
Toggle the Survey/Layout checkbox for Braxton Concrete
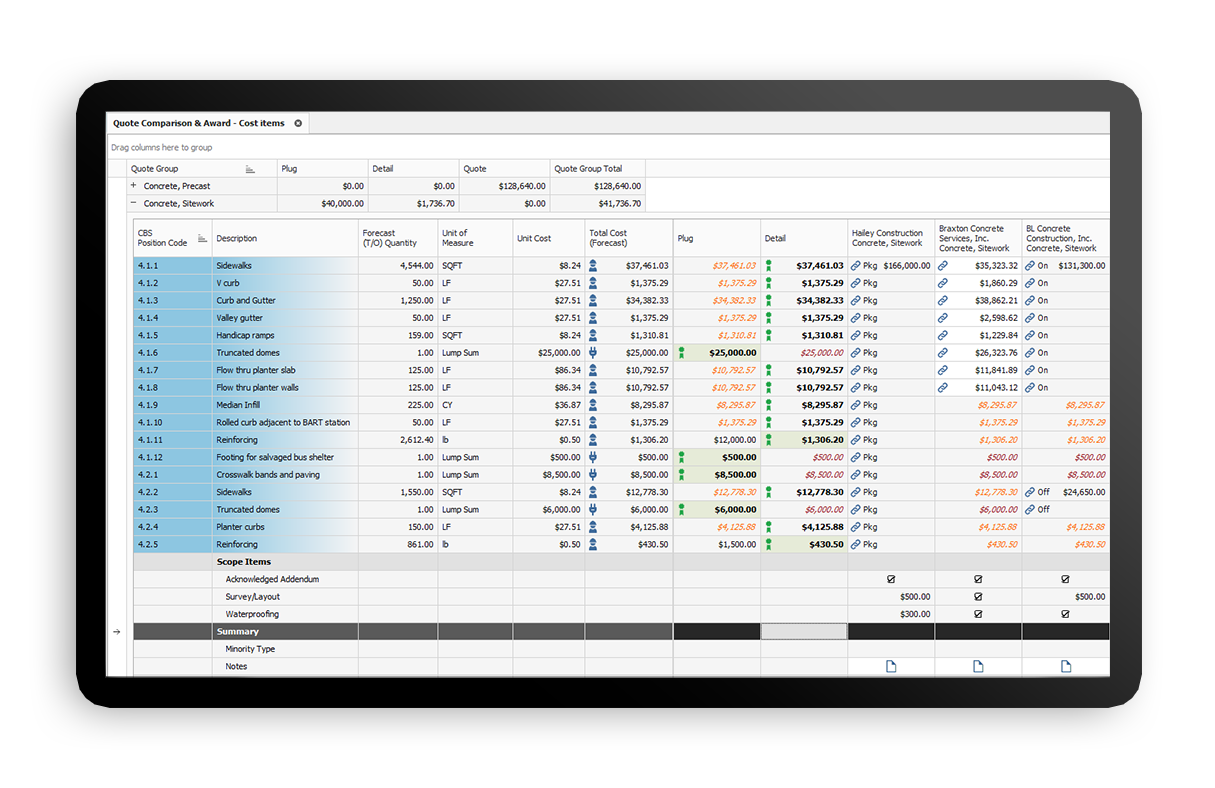(x=977, y=596)
